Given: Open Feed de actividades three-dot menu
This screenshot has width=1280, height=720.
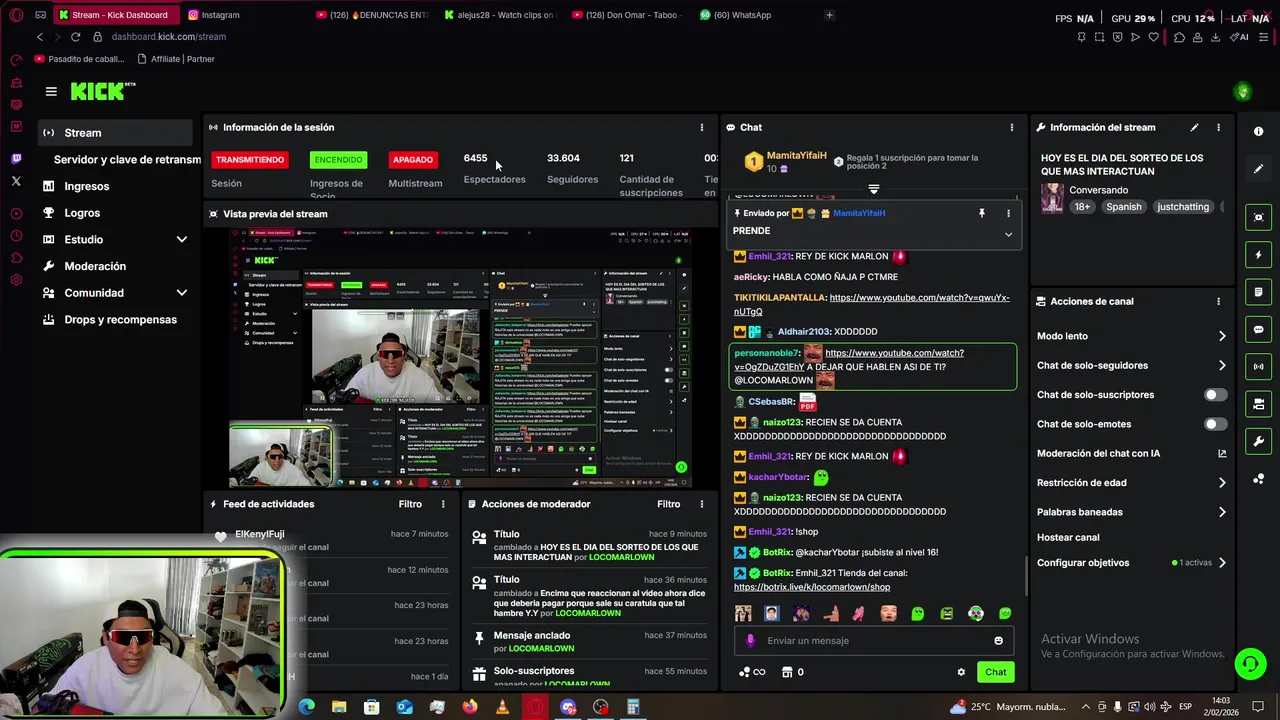Looking at the screenshot, I should pyautogui.click(x=443, y=504).
